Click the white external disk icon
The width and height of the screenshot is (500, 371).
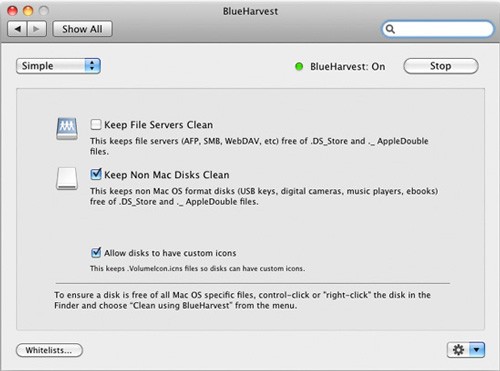click(x=67, y=179)
